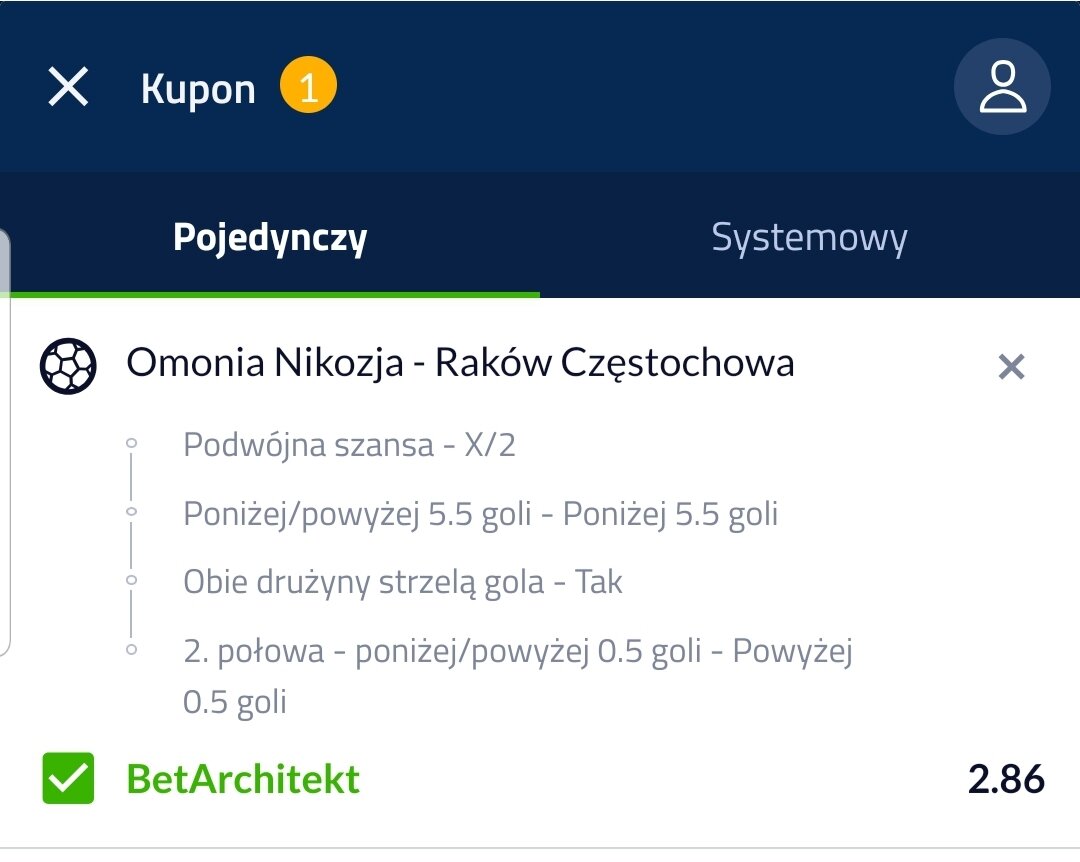Select the Podwójna szansa - X/2 selection
1080x862 pixels.
[x=349, y=445]
